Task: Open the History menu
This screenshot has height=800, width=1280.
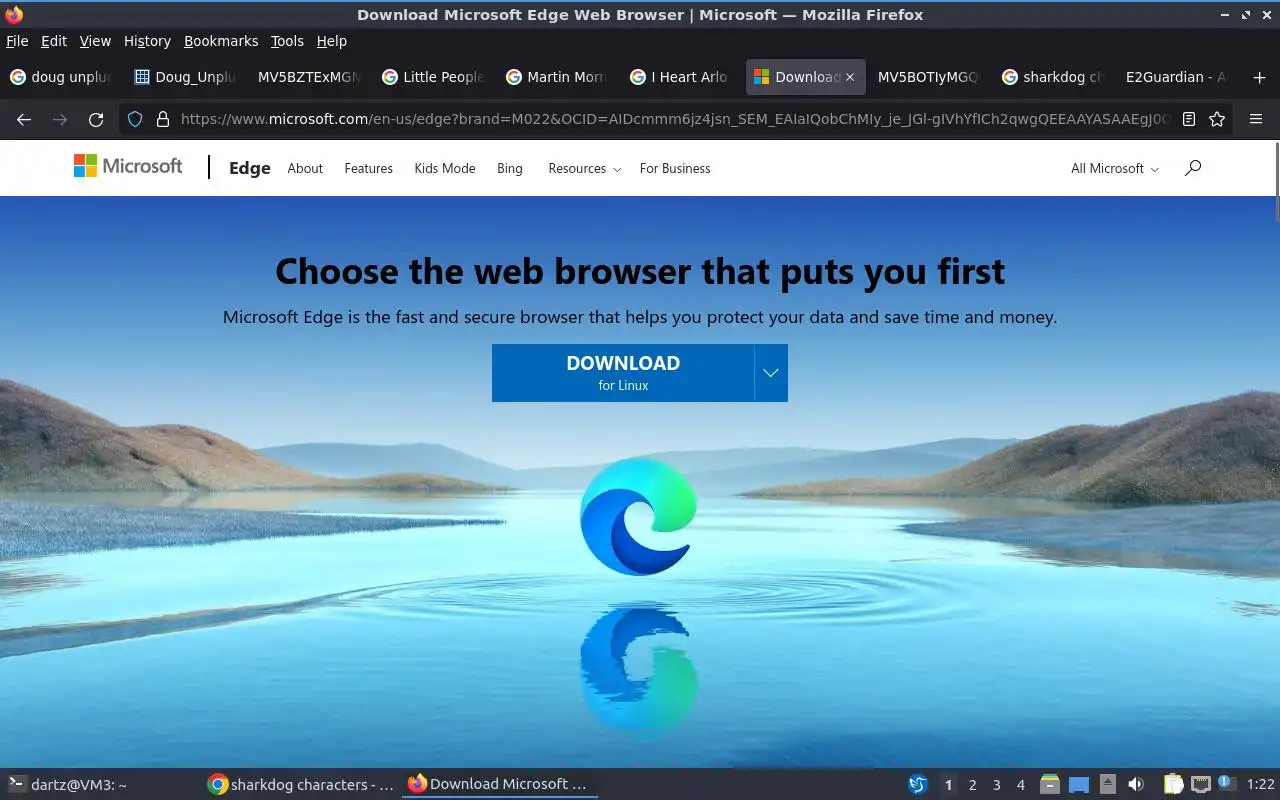Action: [x=147, y=41]
